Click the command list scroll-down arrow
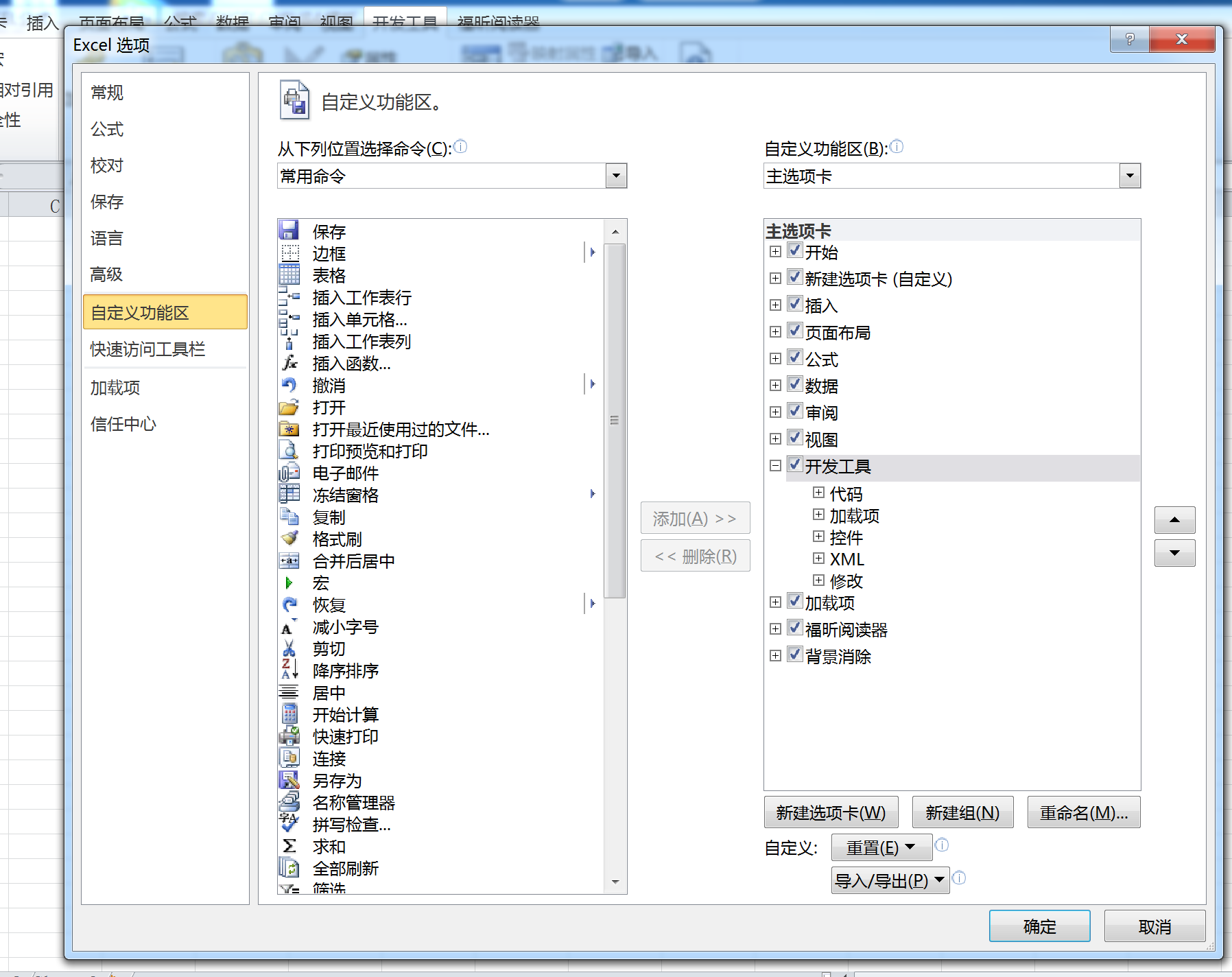1232x977 pixels. (615, 882)
